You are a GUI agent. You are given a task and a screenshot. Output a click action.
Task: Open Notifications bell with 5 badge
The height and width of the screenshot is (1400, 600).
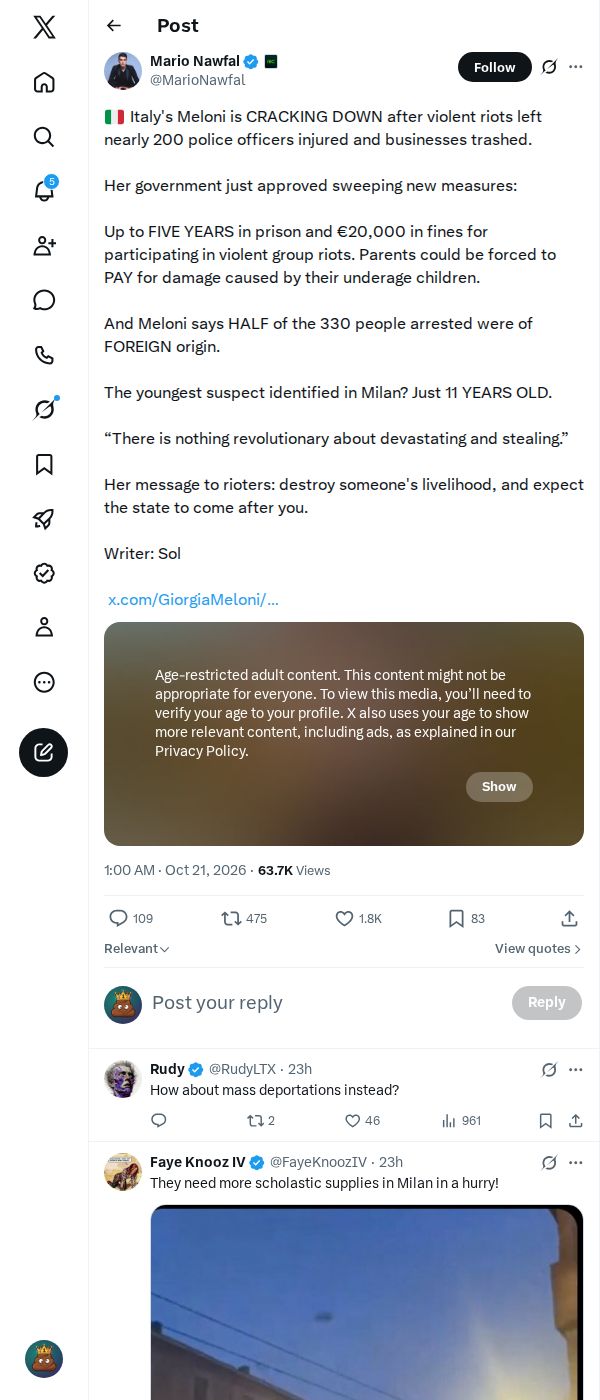pos(44,191)
